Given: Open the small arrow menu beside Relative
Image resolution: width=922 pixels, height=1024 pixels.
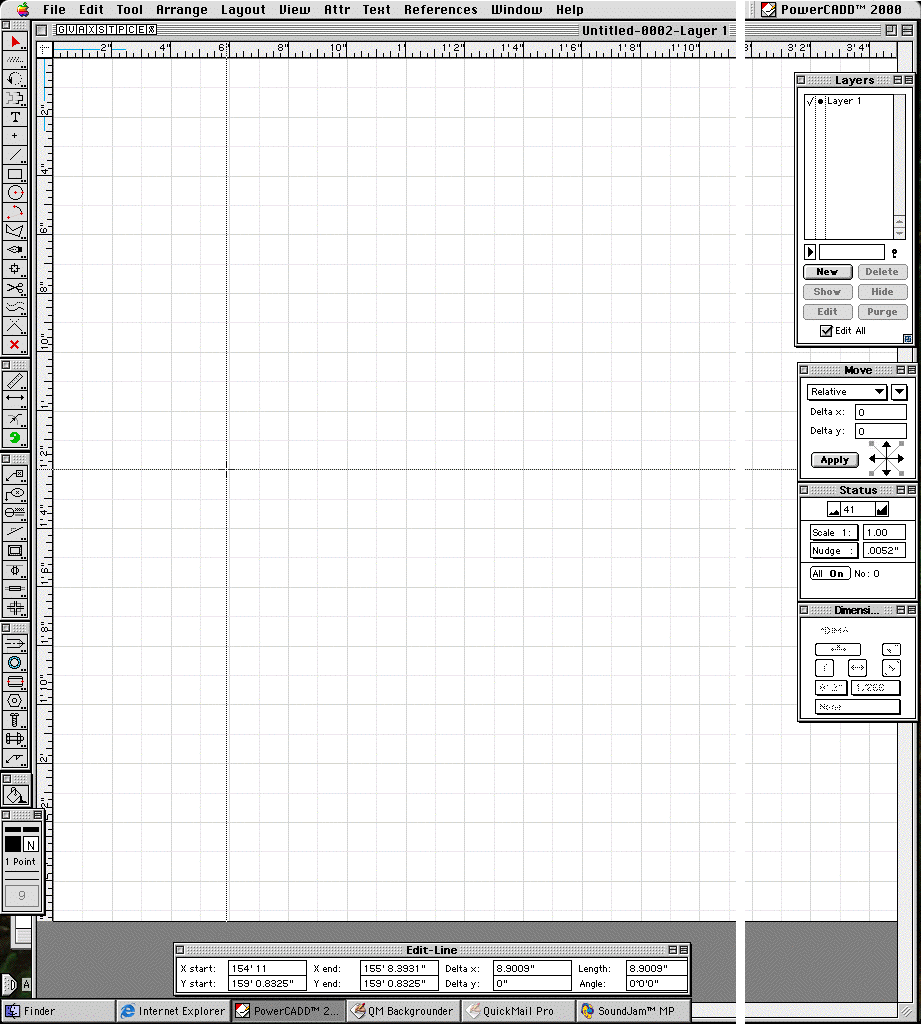Looking at the screenshot, I should pos(899,392).
